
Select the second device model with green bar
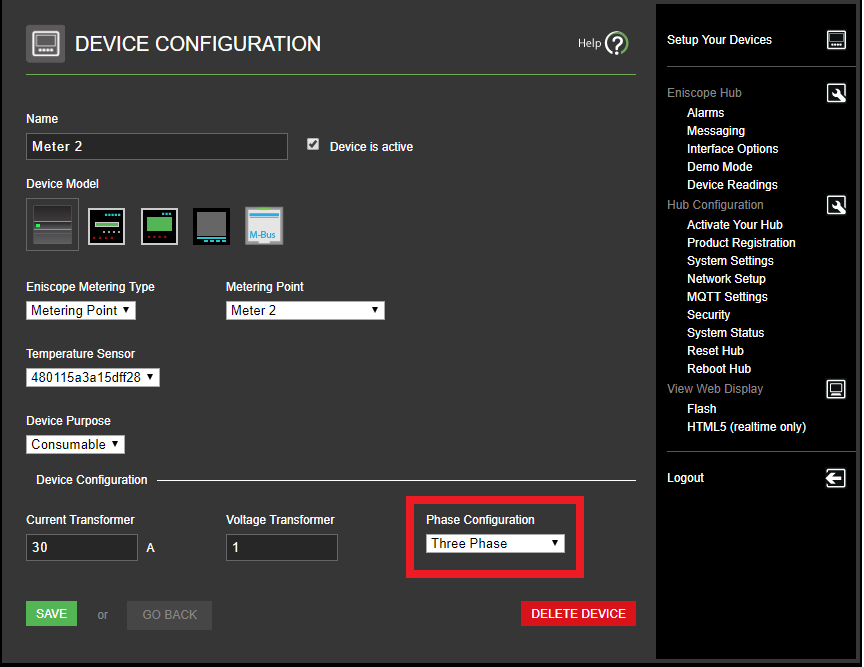pyautogui.click(x=106, y=226)
